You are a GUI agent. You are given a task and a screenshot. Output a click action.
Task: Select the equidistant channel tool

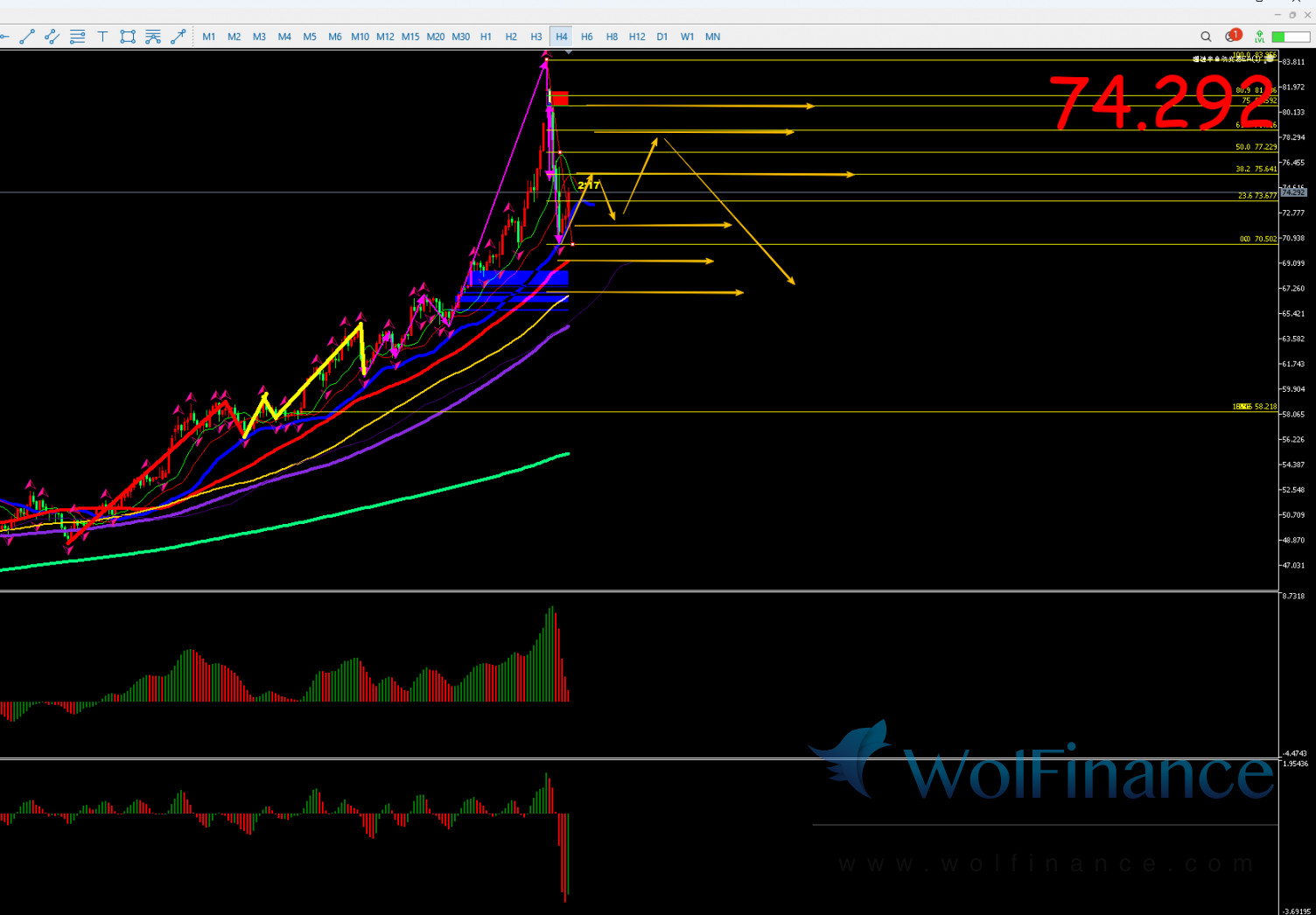coord(52,37)
